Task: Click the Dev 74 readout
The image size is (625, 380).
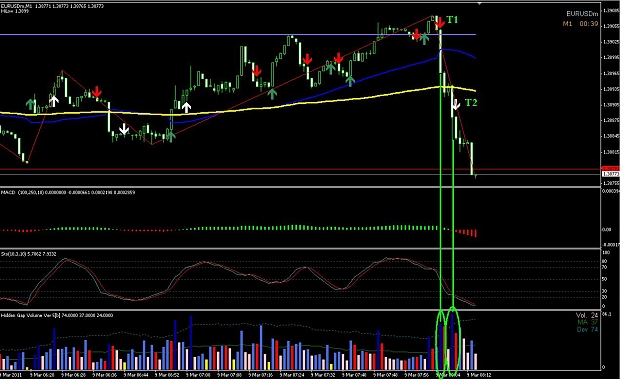Action: point(587,329)
